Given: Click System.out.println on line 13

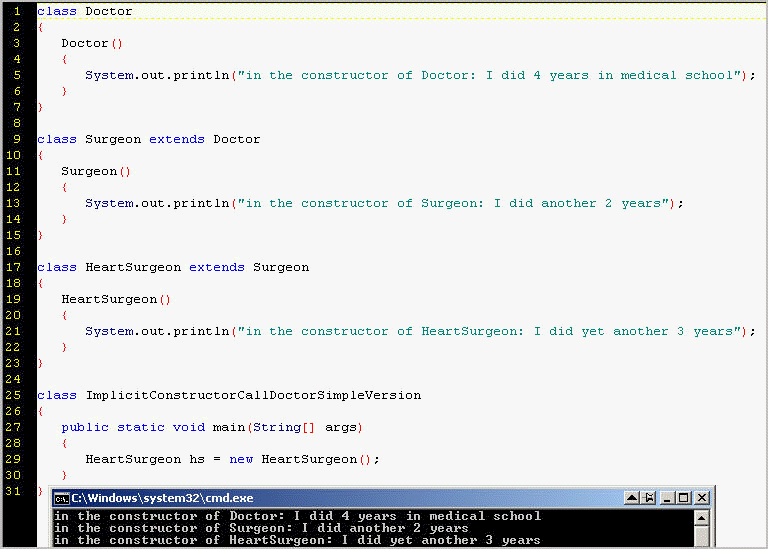Looking at the screenshot, I should tap(157, 203).
